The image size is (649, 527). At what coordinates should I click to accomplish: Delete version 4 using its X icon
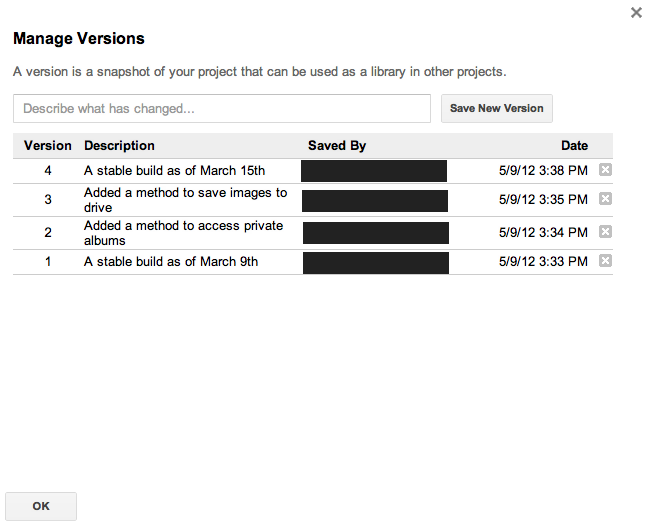605,170
